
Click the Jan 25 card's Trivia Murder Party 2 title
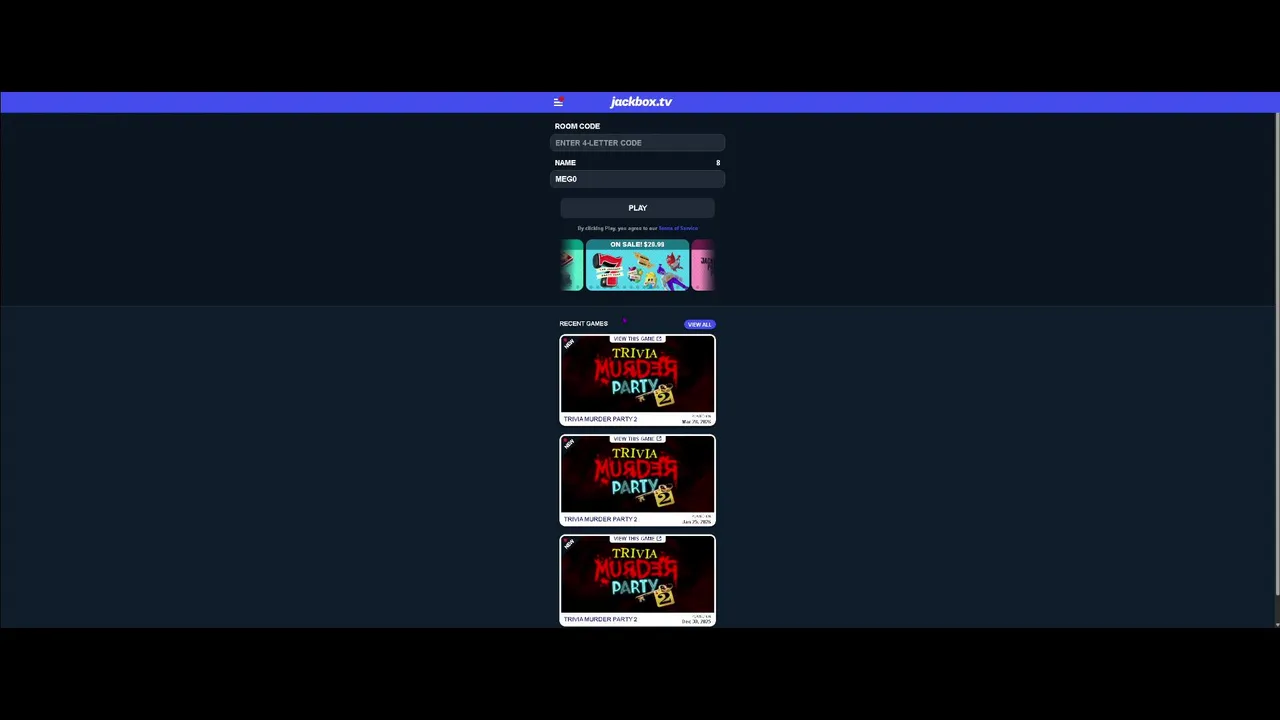600,519
